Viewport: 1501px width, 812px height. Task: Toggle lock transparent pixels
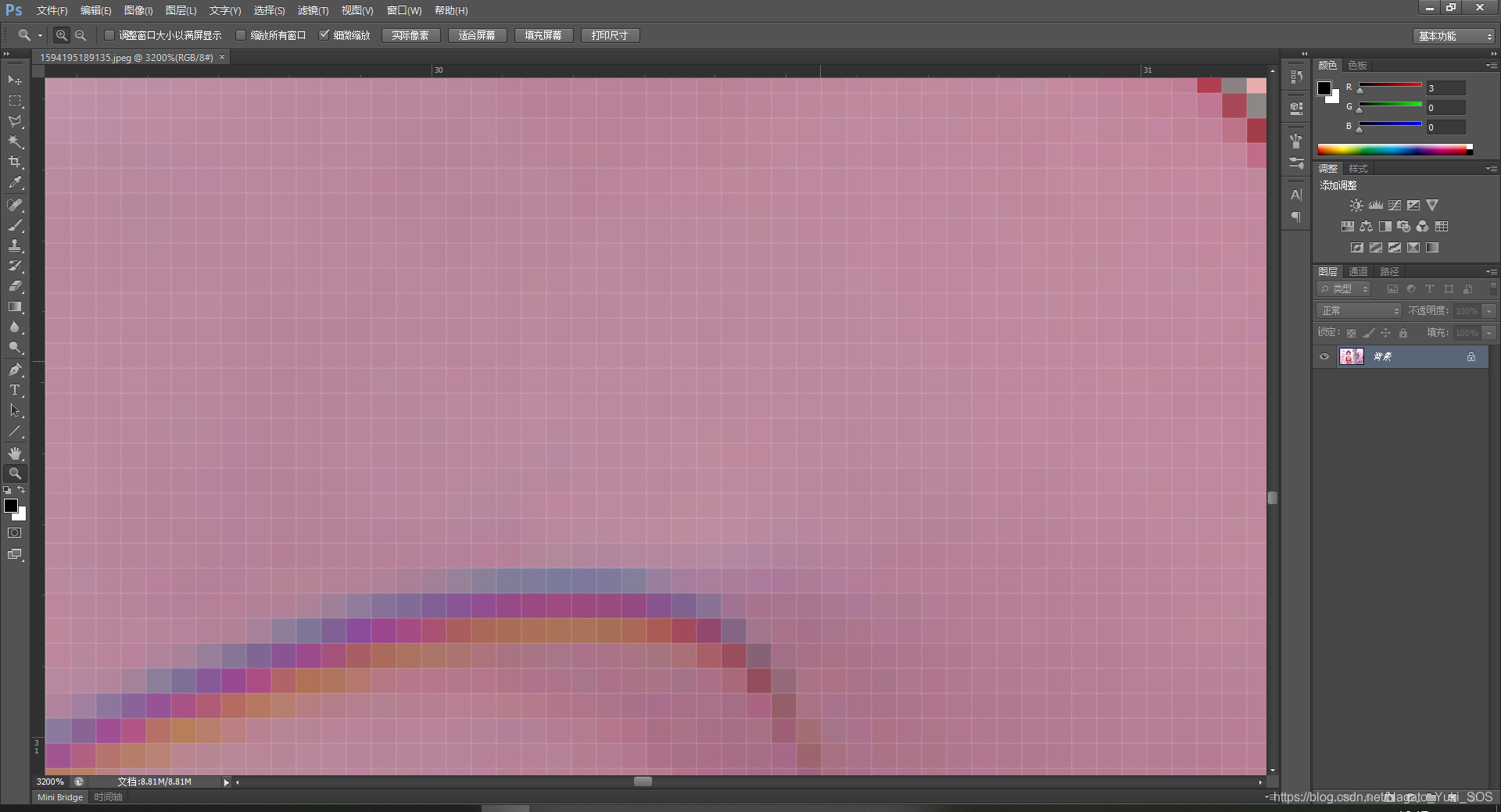pos(1351,333)
